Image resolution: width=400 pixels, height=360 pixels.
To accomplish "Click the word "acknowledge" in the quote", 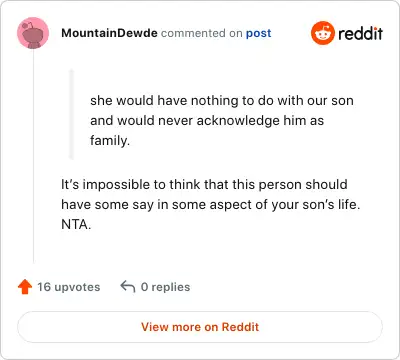I will (x=238, y=121).
